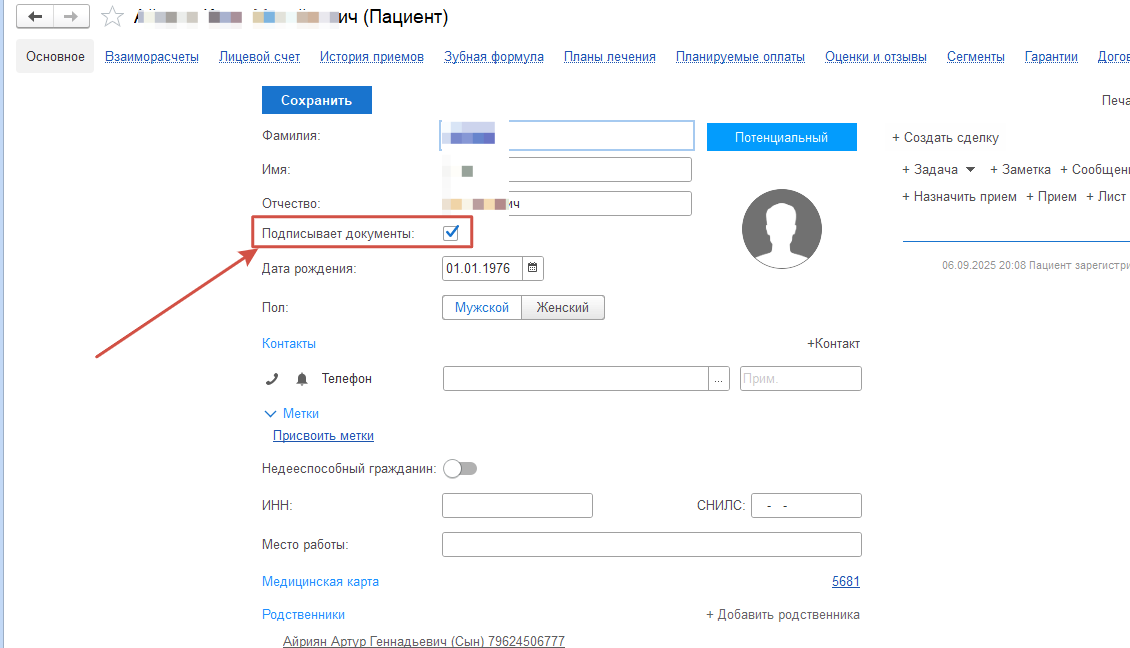This screenshot has width=1130, height=648.
Task: Go forward with the right arrow button
Action: click(71, 16)
